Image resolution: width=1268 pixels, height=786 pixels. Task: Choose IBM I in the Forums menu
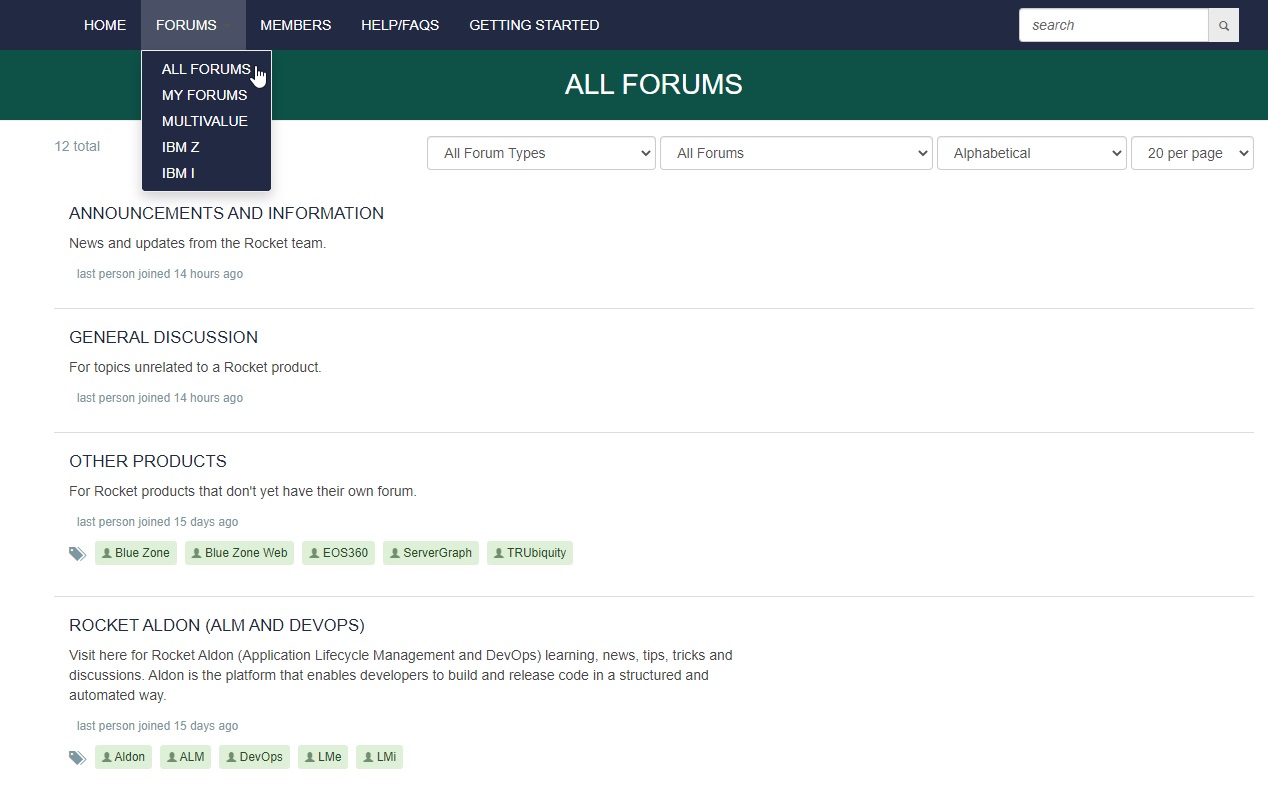[178, 173]
